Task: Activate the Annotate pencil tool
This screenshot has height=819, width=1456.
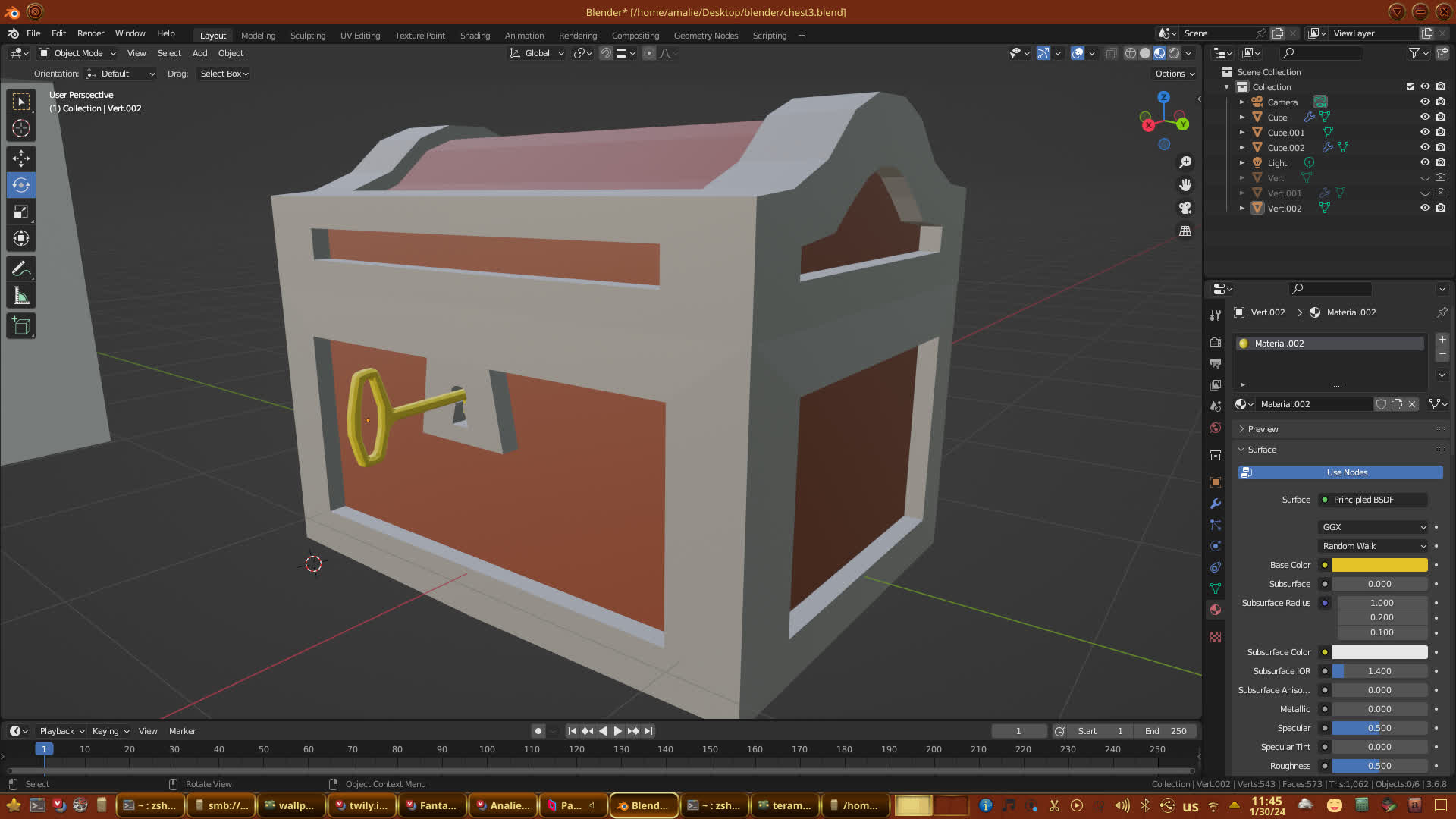Action: pos(21,269)
